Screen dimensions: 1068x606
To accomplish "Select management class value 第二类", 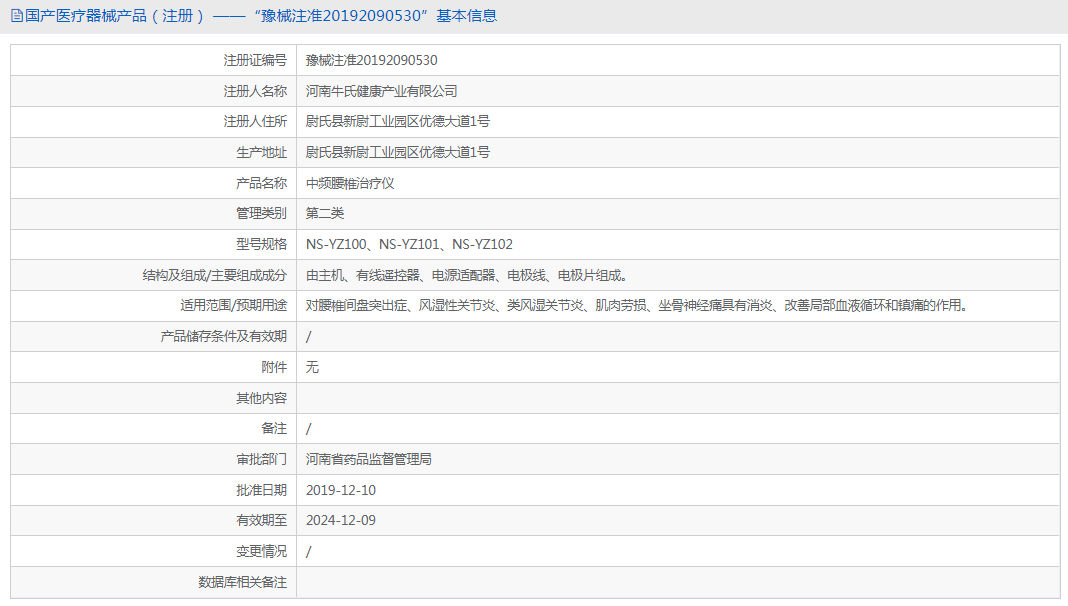I will [x=325, y=213].
